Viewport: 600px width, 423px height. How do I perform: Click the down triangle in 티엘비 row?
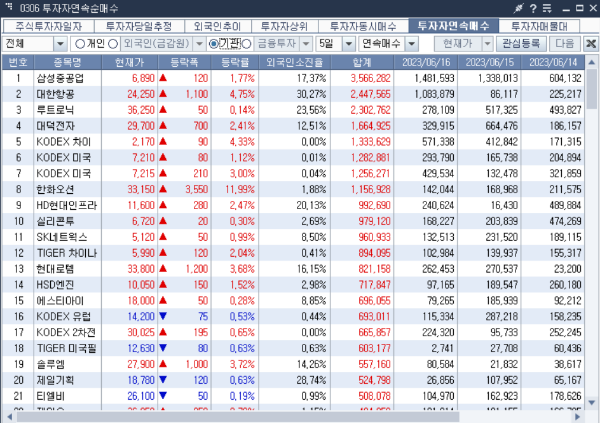(163, 395)
